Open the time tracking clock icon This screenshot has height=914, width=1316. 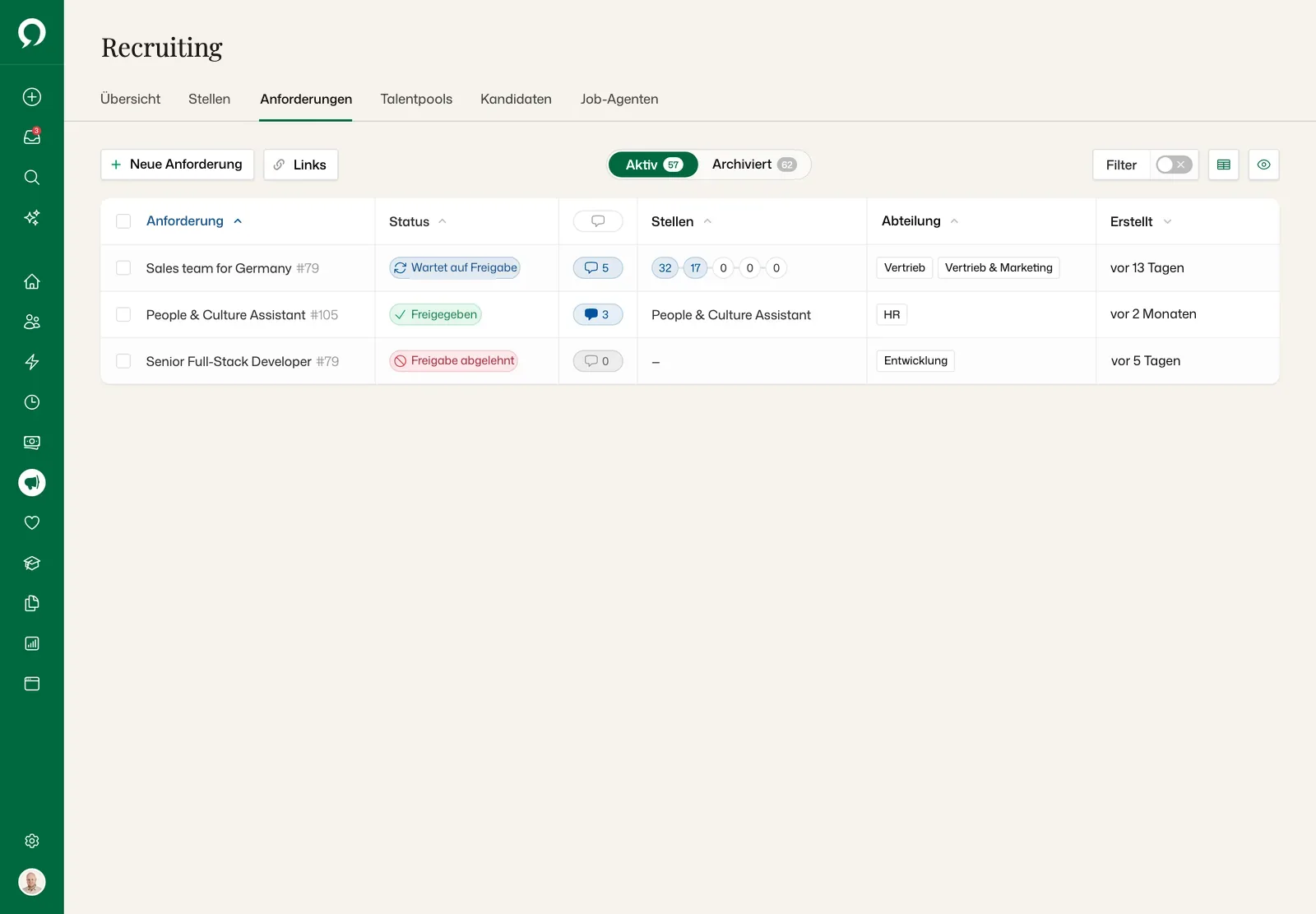pos(32,402)
